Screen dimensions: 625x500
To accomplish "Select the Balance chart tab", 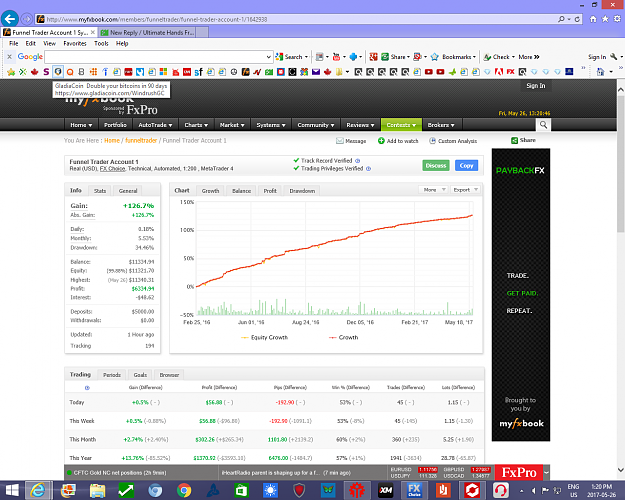I will (242, 191).
